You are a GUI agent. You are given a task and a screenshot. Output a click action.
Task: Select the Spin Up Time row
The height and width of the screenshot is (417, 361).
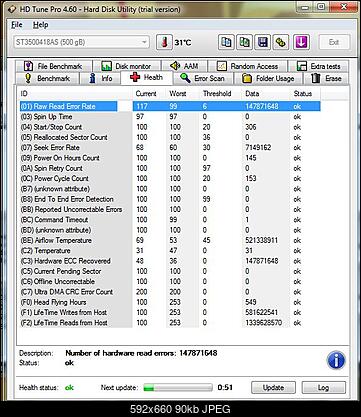click(170, 117)
